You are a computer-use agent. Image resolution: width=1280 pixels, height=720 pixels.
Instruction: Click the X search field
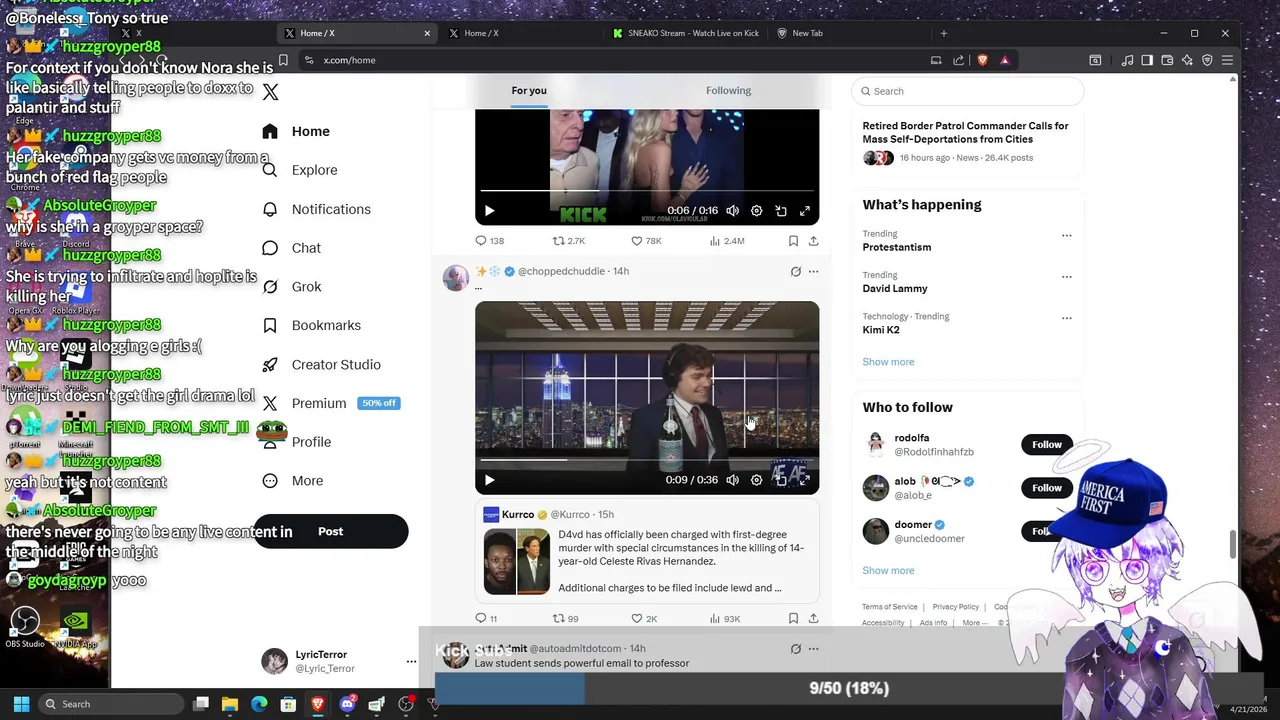coord(968,91)
